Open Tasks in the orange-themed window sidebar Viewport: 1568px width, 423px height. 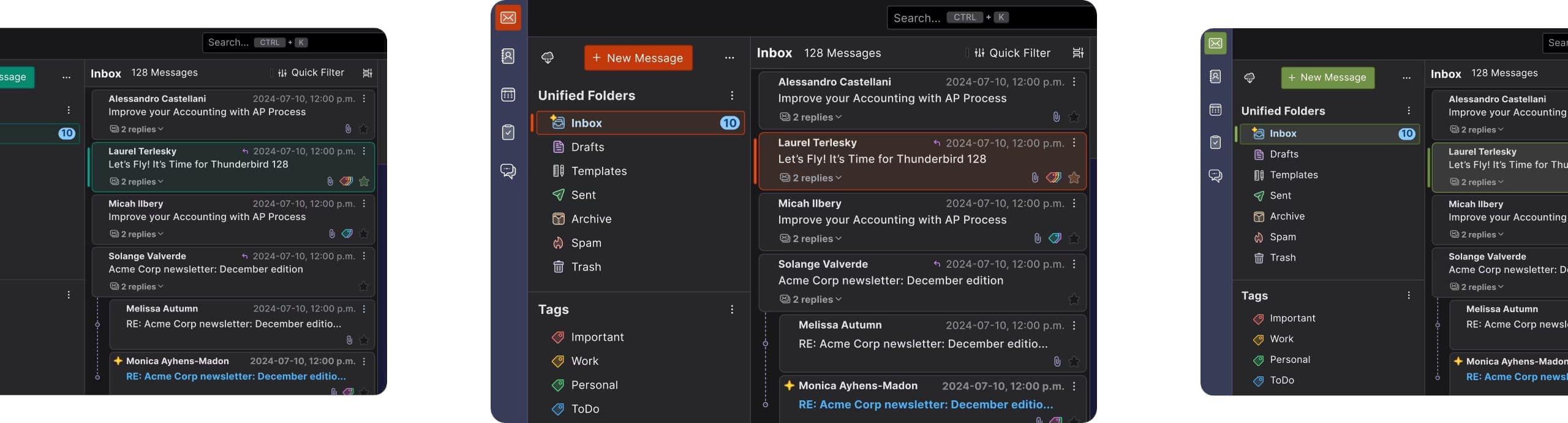click(x=508, y=132)
